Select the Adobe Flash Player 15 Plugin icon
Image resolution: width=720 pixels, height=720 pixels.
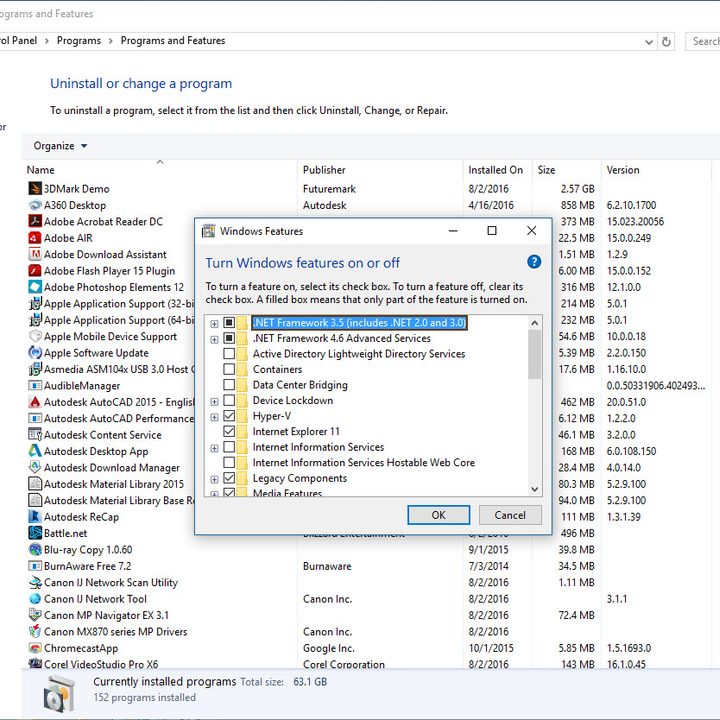pos(35,270)
